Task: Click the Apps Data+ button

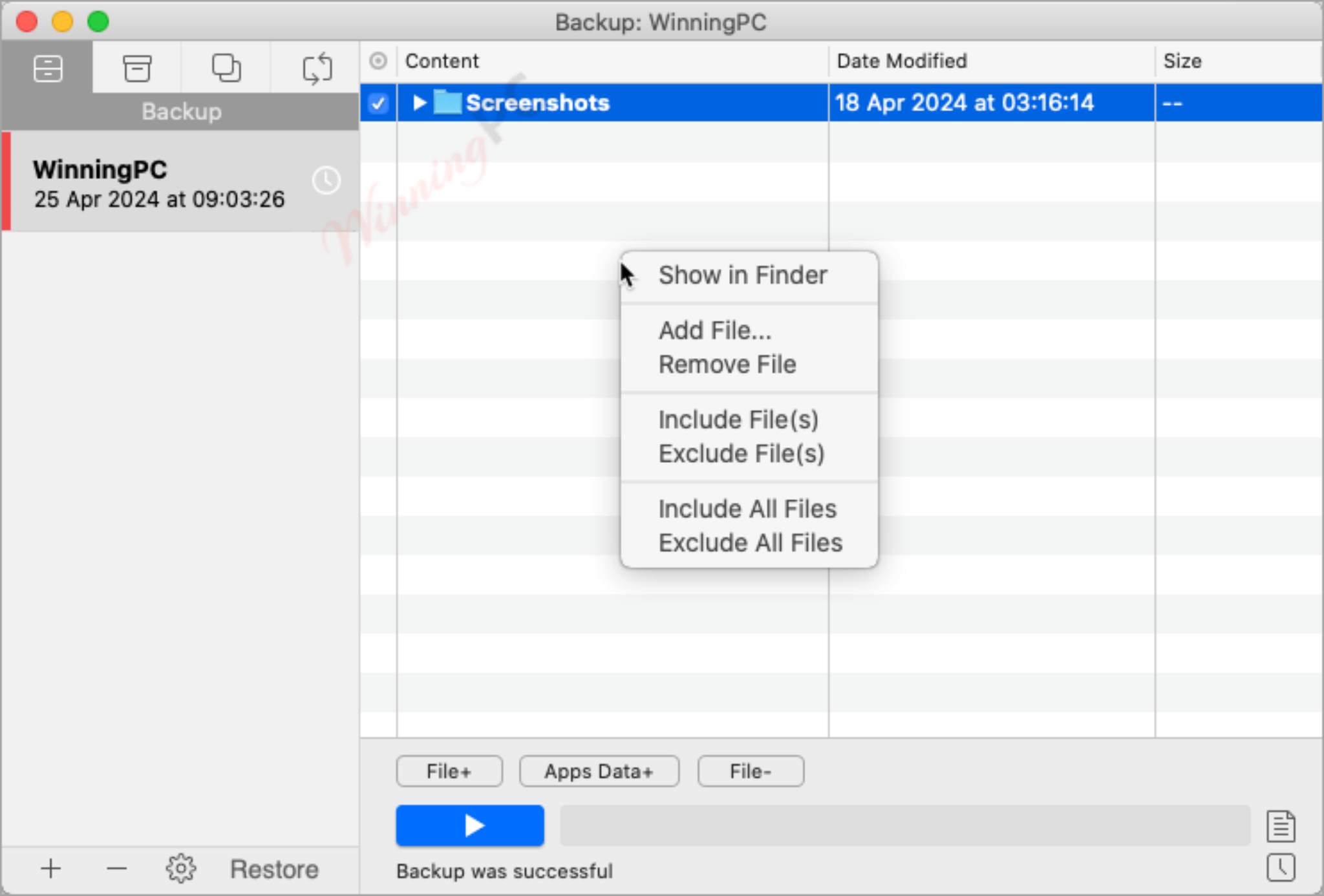Action: (599, 771)
